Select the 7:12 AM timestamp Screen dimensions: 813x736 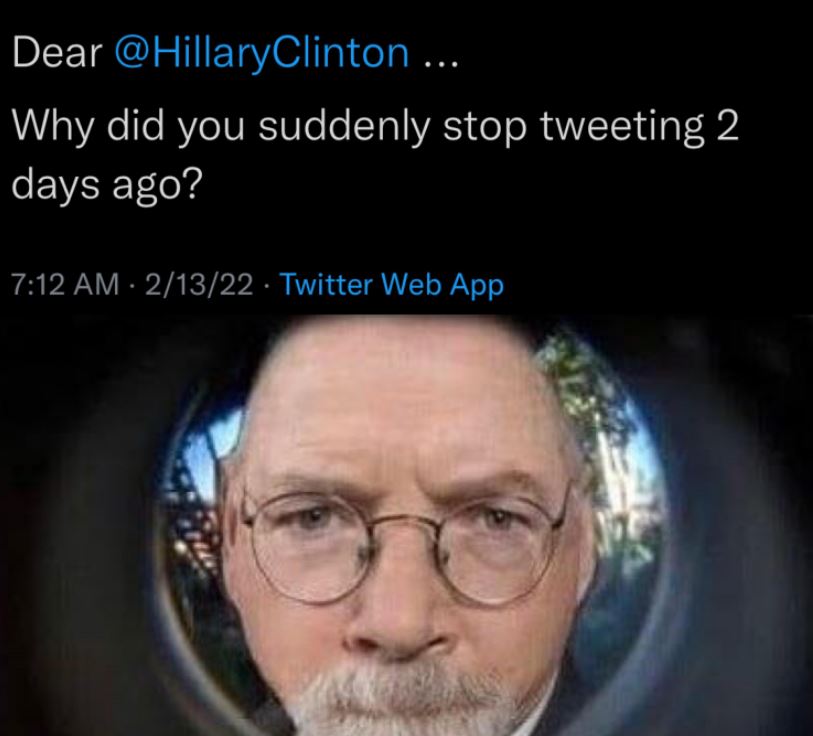coord(65,285)
